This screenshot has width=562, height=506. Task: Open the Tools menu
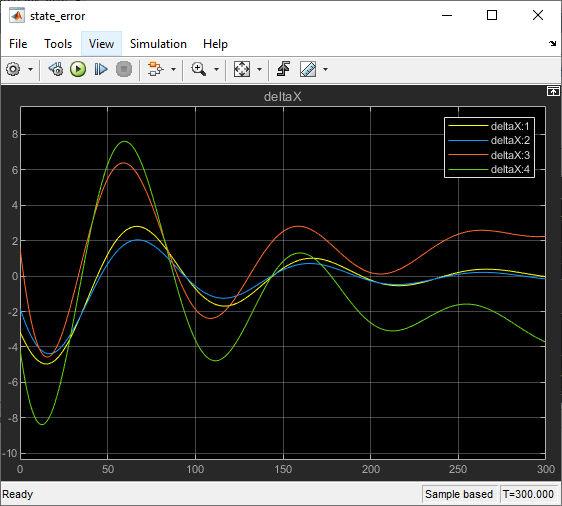click(58, 44)
